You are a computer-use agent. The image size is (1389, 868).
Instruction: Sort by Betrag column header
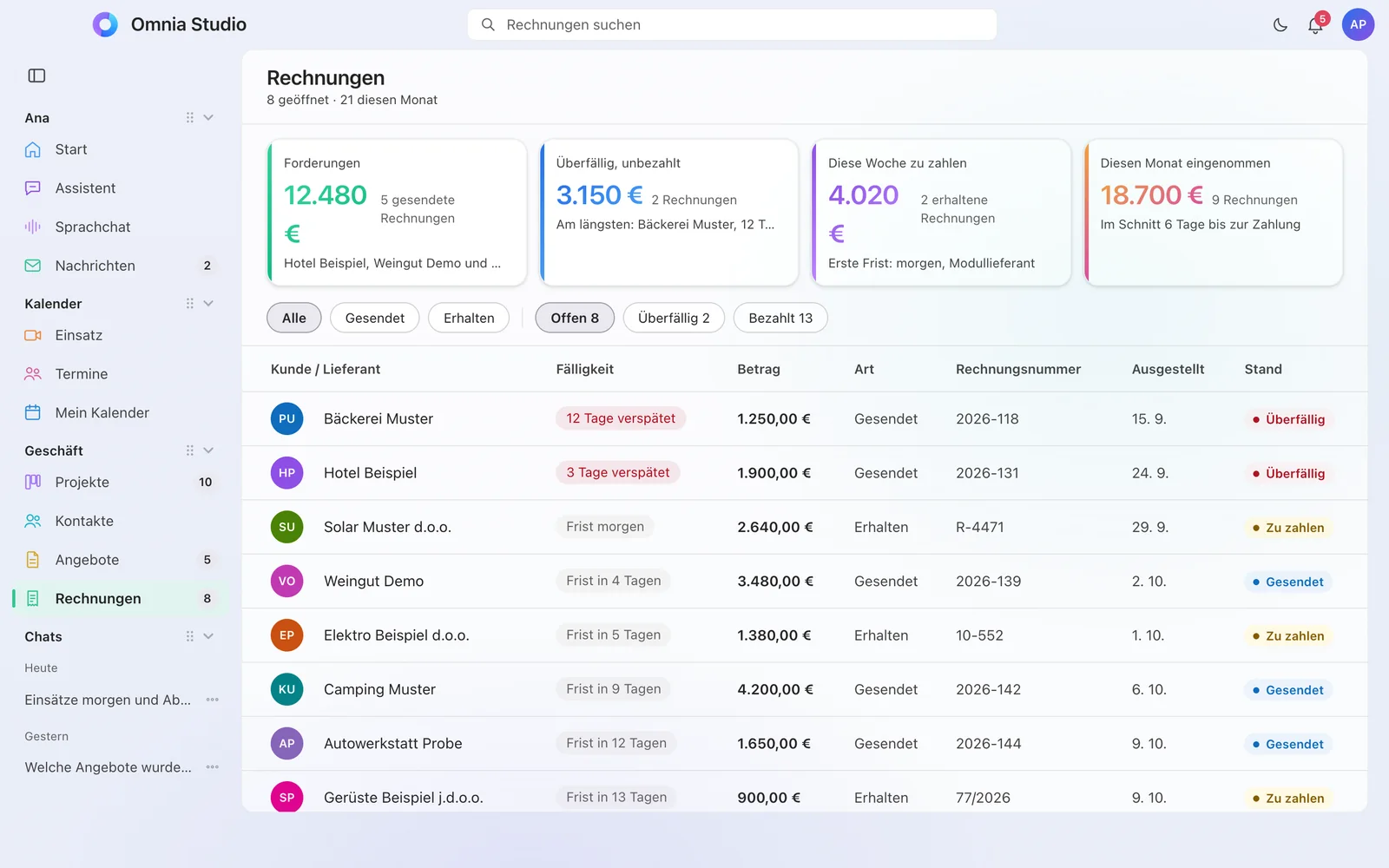759,369
